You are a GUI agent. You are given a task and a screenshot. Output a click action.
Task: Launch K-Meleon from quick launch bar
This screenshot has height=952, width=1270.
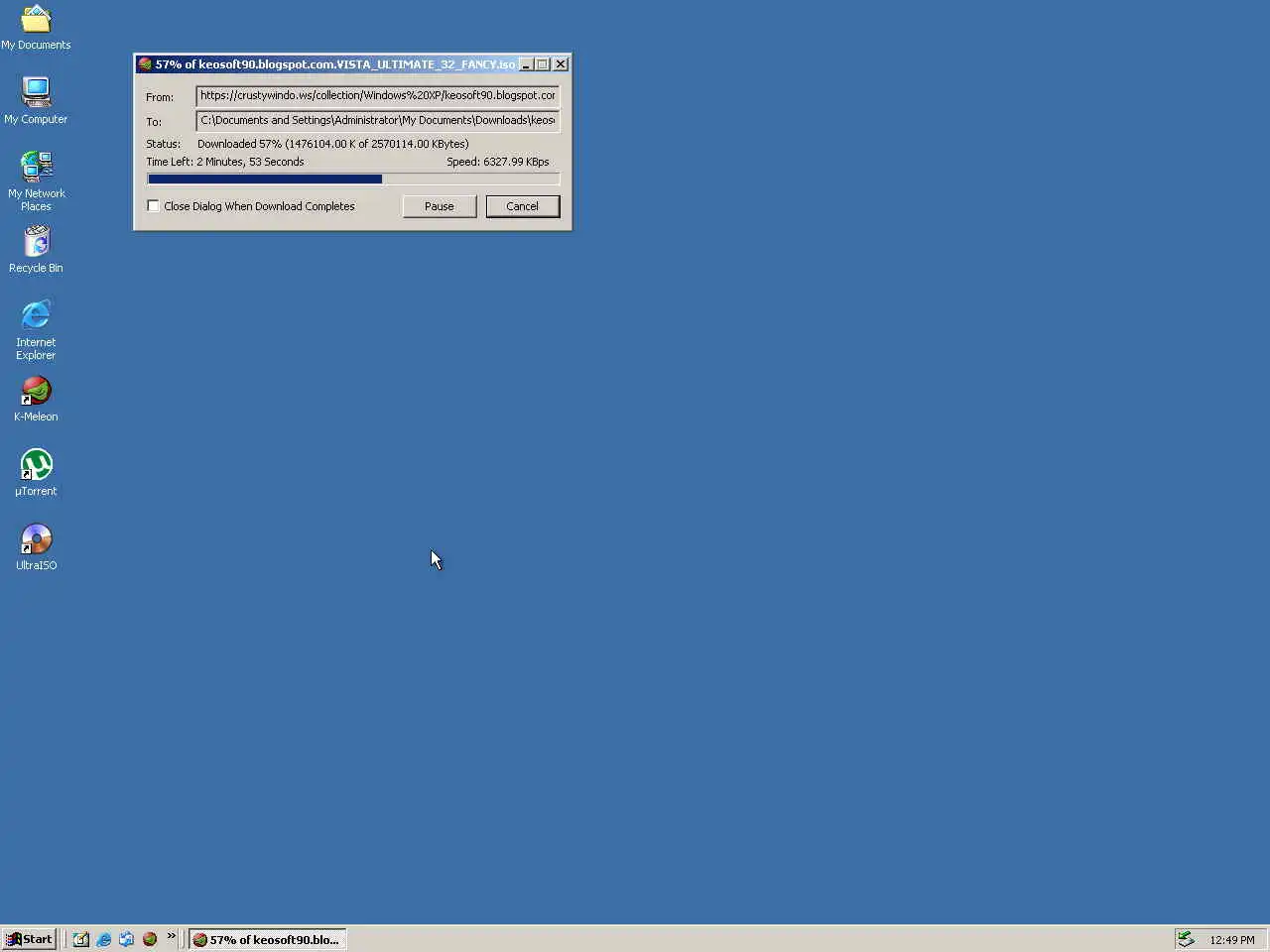coord(150,939)
